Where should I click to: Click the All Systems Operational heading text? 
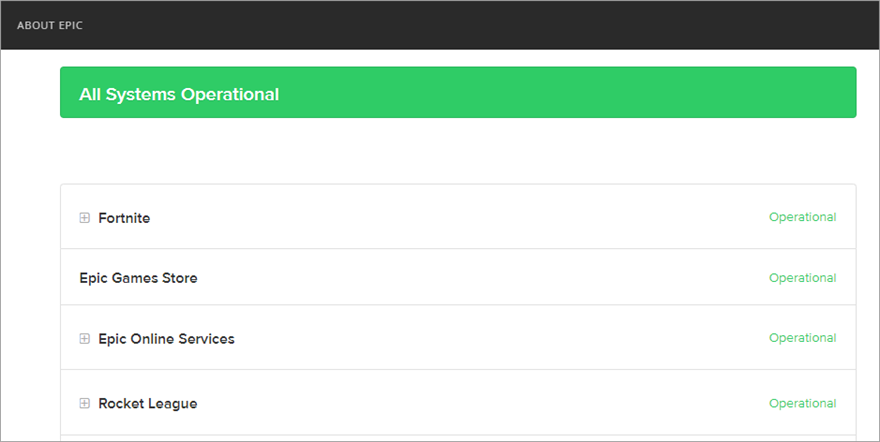pyautogui.click(x=179, y=94)
